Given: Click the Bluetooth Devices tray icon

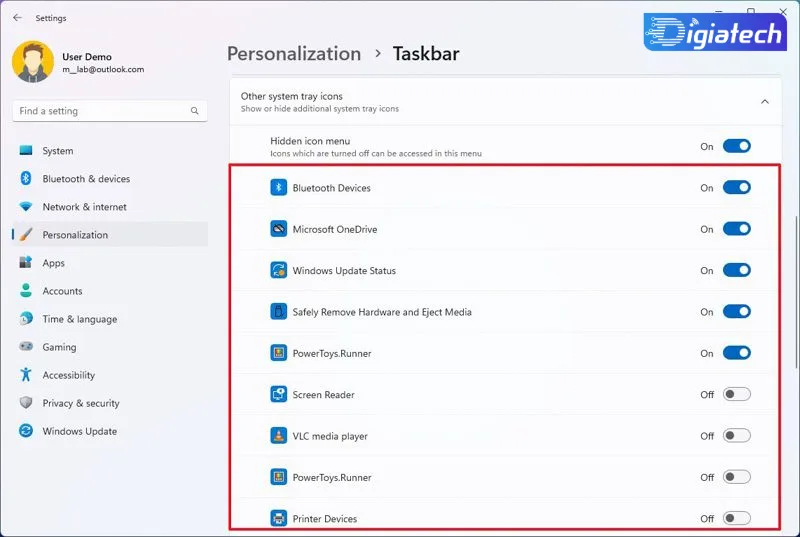Looking at the screenshot, I should 279,188.
